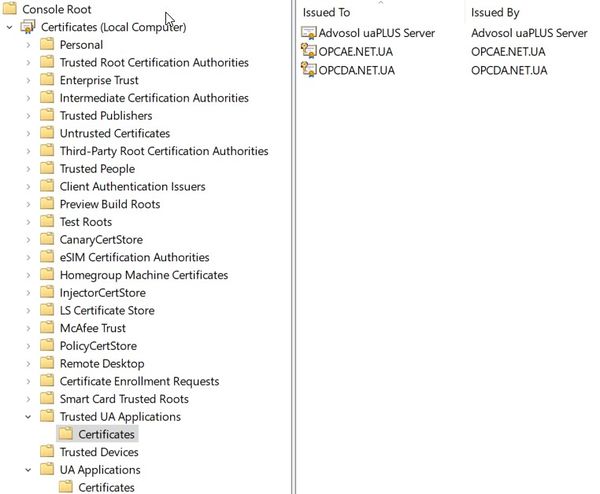Click the Certificates folder icon under UA Applications
The image size is (600, 494).
pyautogui.click(x=66, y=487)
